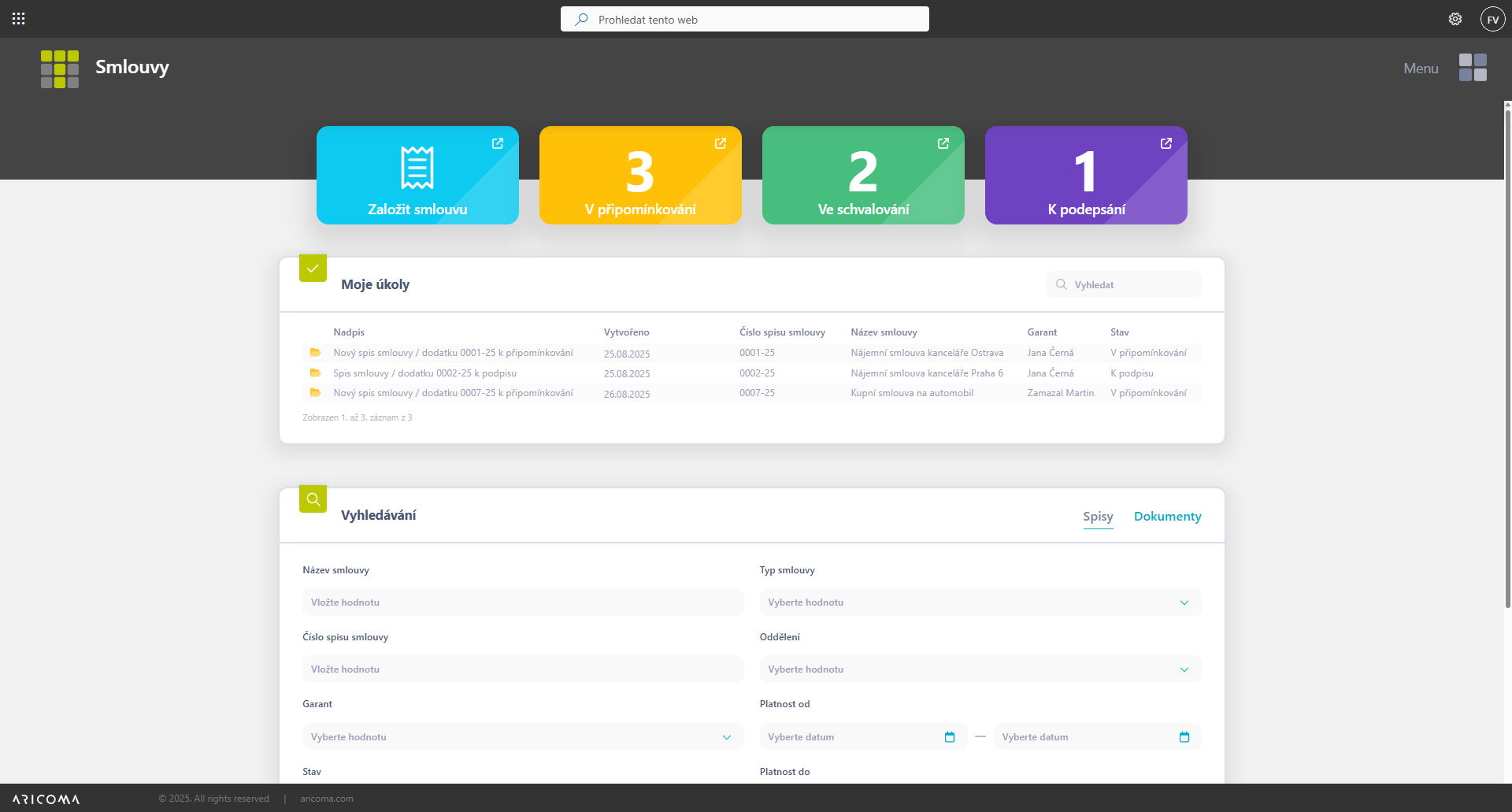Open task for spis 0001-25 k připomínkování
Viewport: 1512px width, 812px height.
tap(453, 353)
